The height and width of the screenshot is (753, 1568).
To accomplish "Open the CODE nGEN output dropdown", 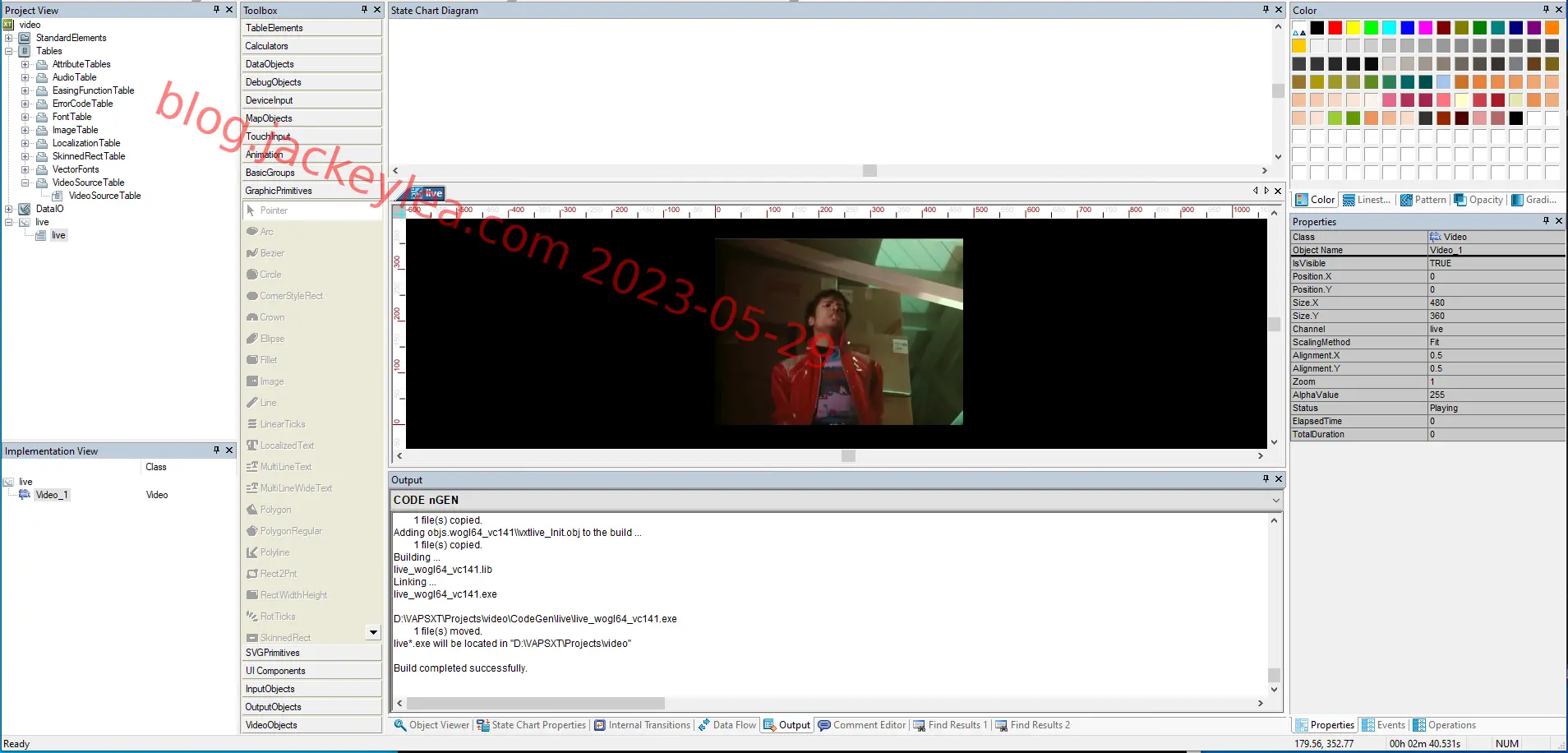I will (1275, 500).
